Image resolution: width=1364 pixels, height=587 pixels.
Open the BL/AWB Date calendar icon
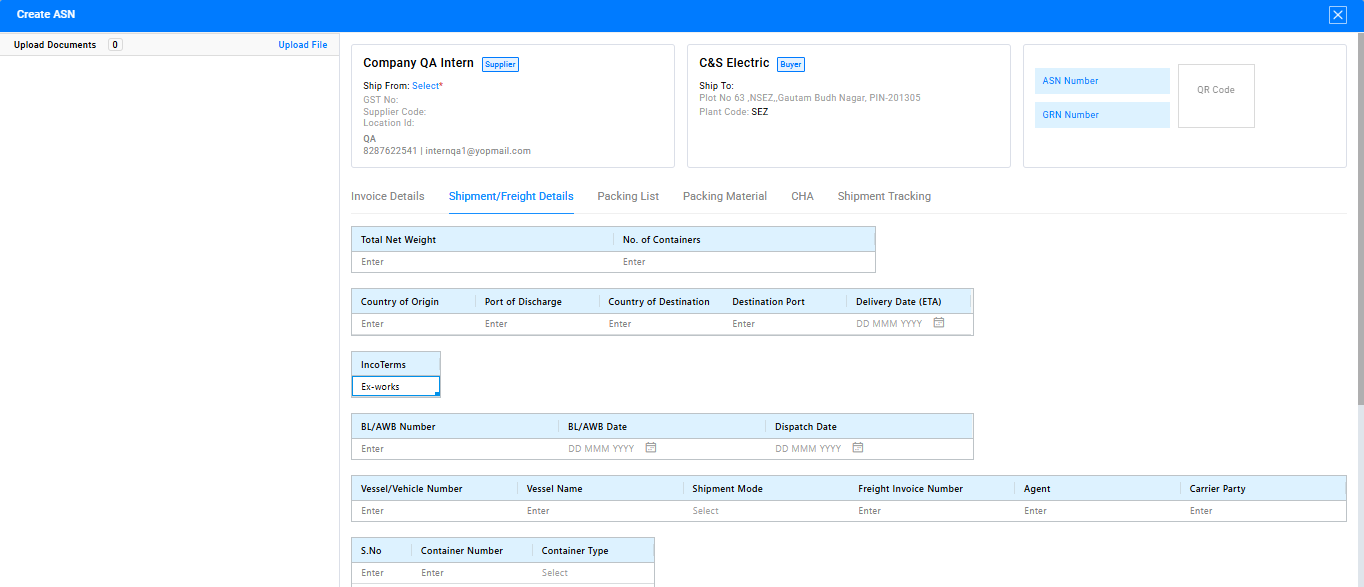tap(650, 449)
